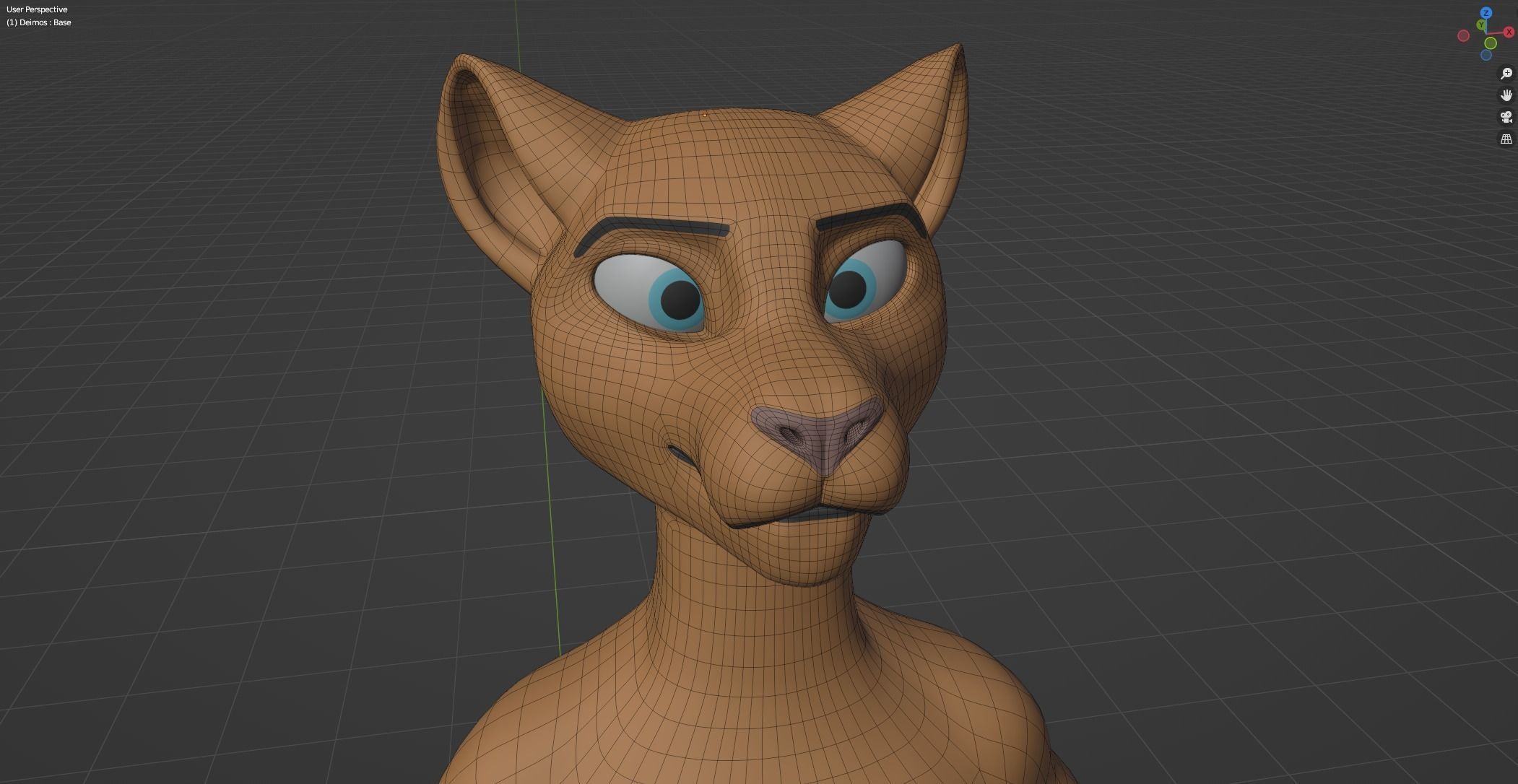Toggle the camera view icon
The height and width of the screenshot is (784, 1518).
point(1506,117)
